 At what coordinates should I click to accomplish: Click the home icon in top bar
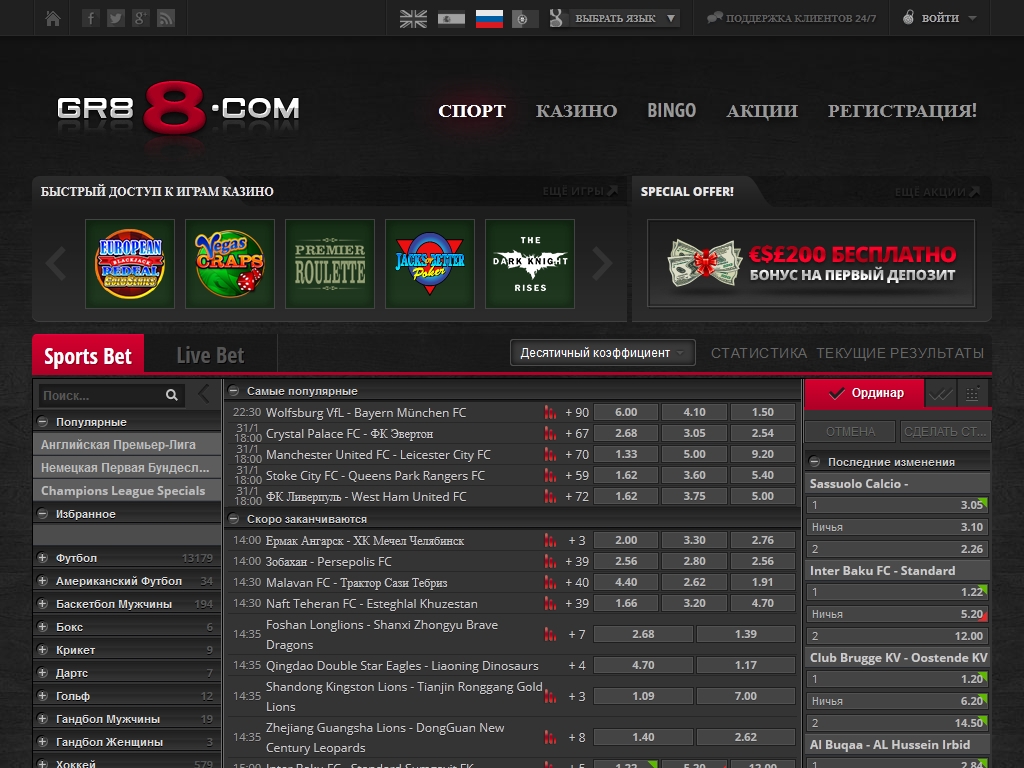(53, 18)
